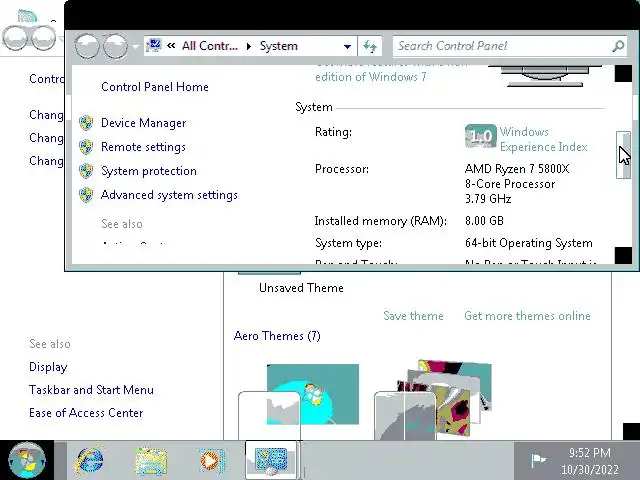The image size is (640, 480).
Task: Click the Device Manager shield icon
Action: pos(86,123)
